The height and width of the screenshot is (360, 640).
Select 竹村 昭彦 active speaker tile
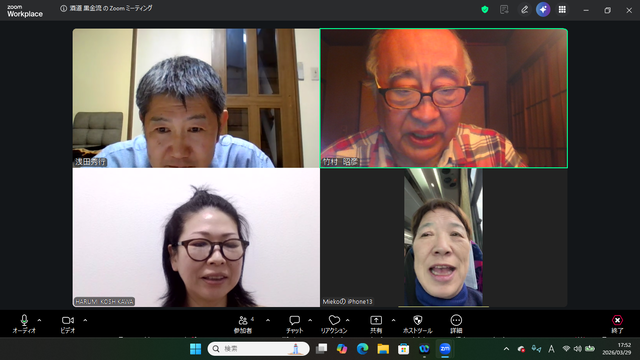point(444,98)
